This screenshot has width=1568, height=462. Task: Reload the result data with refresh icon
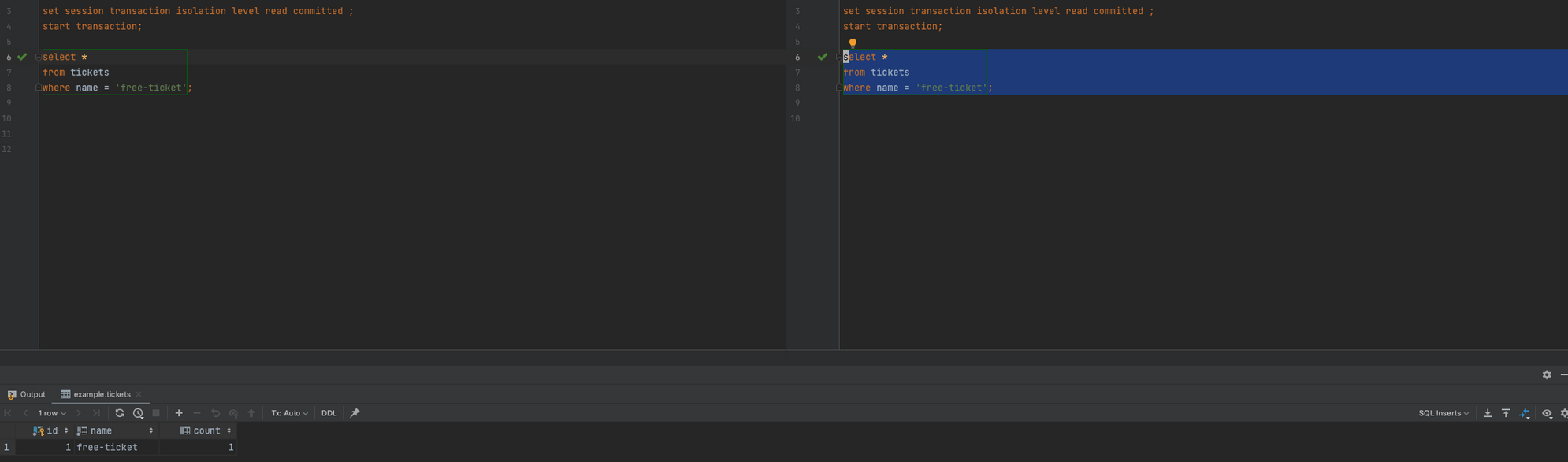[120, 413]
